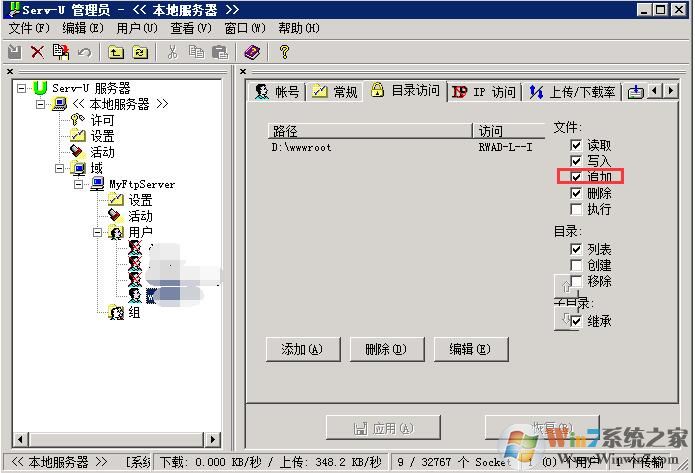Select 活动 under 本地服务器
Image resolution: width=695 pixels, height=473 pixels.
coord(102,152)
